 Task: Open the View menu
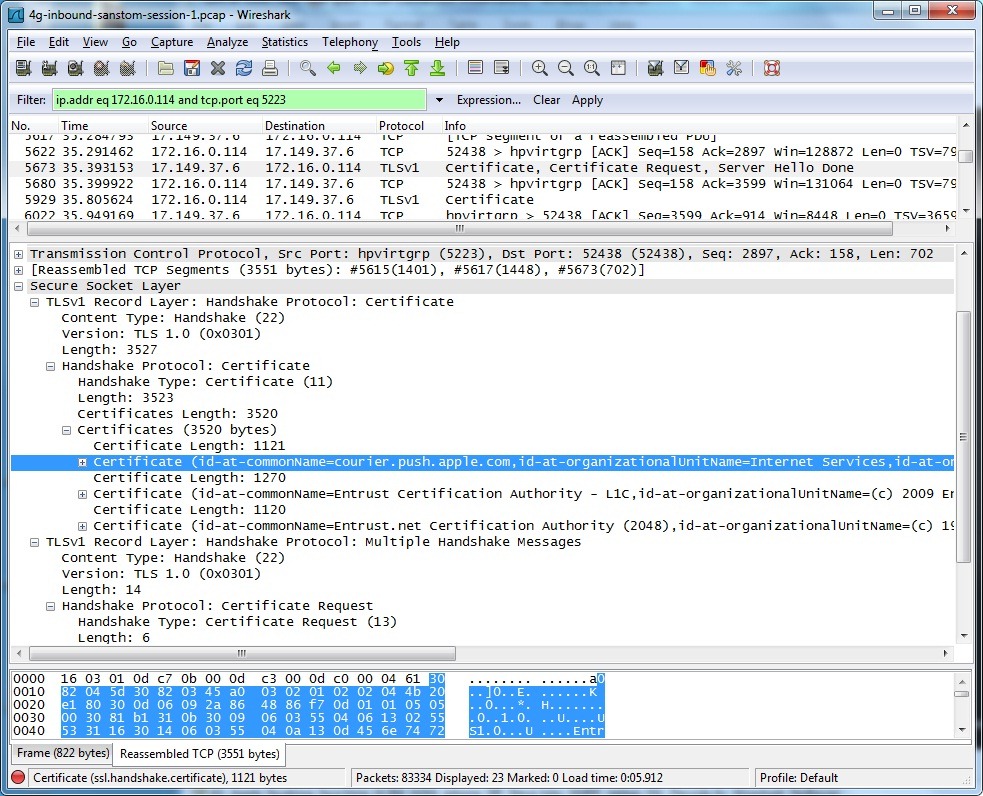95,42
